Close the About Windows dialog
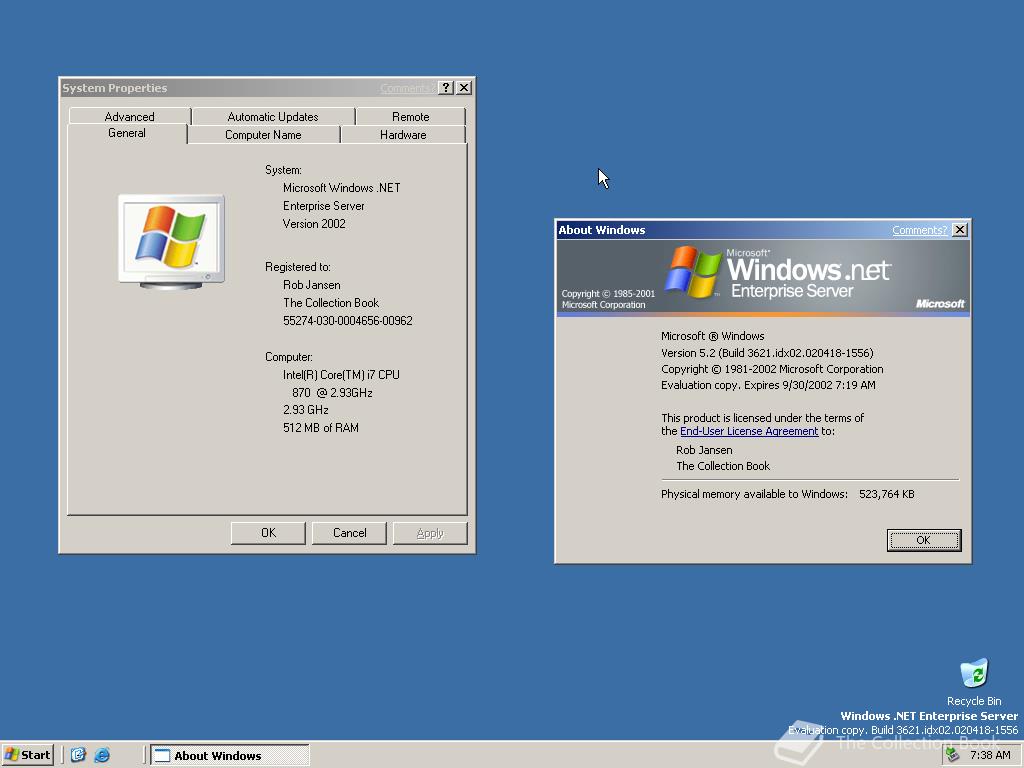This screenshot has height=768, width=1024. 959,230
